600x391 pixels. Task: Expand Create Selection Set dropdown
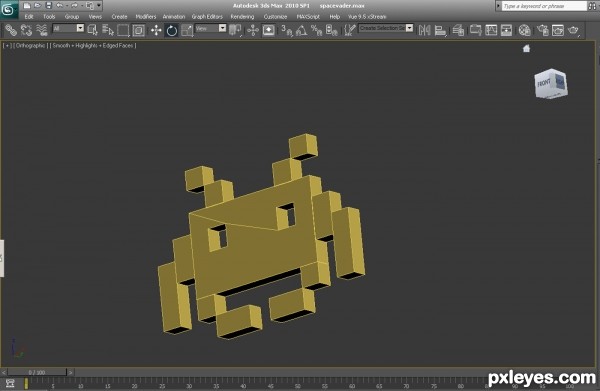coord(409,28)
